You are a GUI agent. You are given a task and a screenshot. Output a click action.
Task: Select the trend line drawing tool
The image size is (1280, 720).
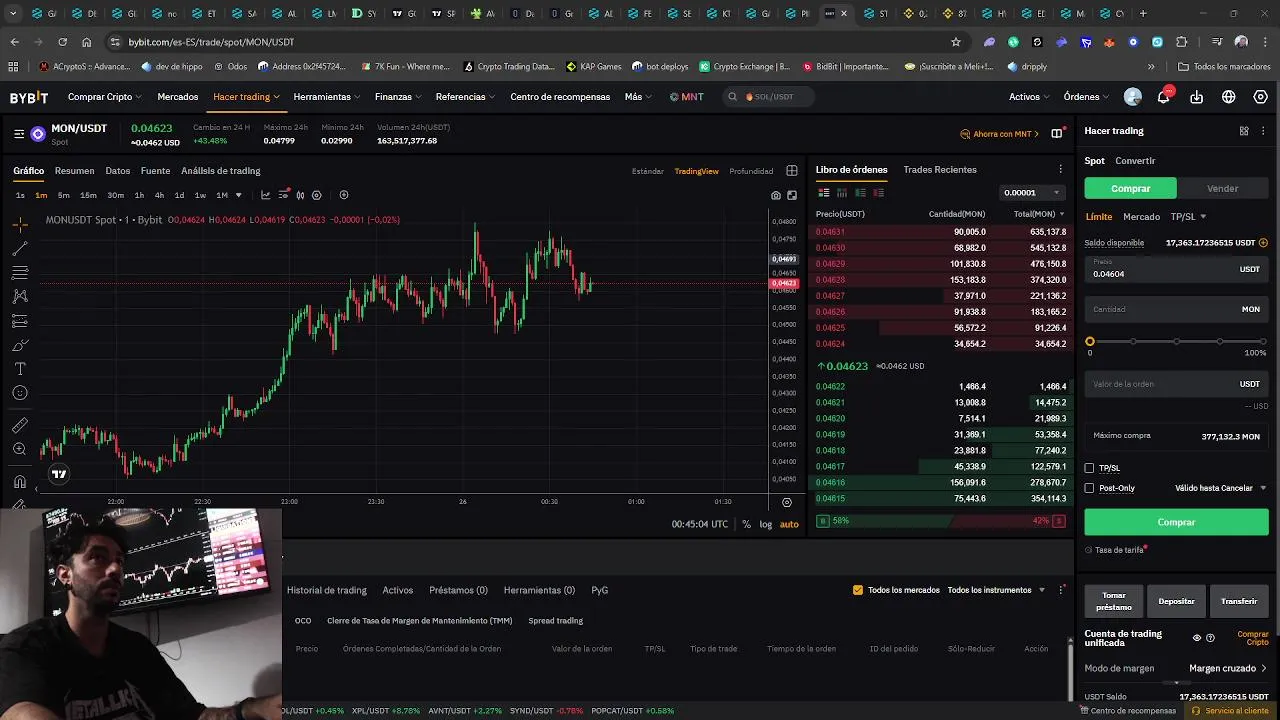point(20,248)
